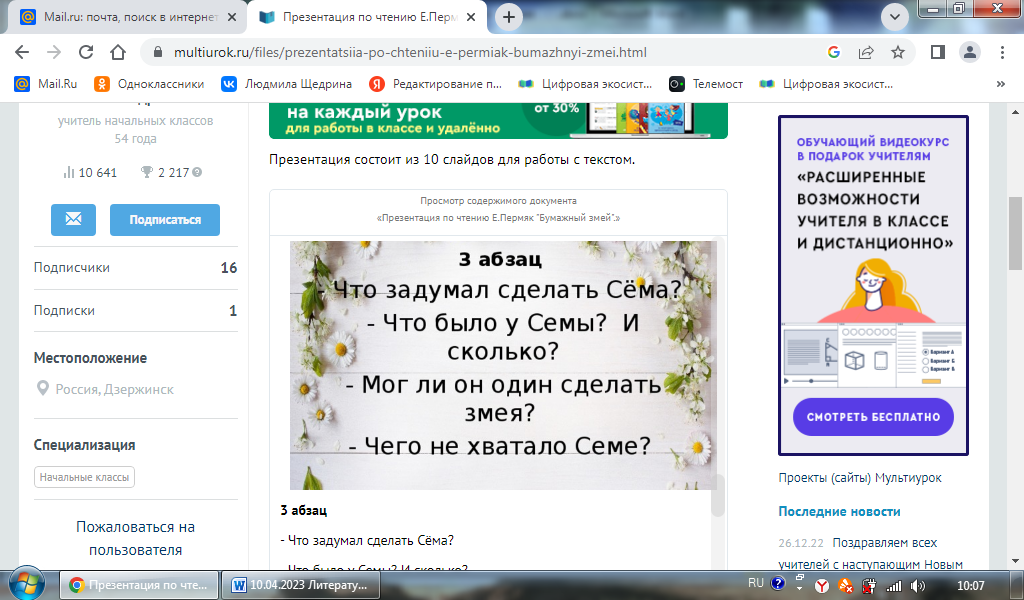Screen dimensions: 1024x600
Task: Open the browser home page
Action: [x=118, y=52]
